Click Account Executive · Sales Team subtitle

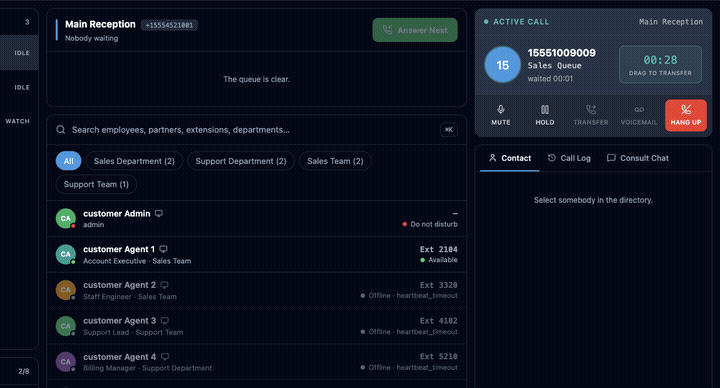(137, 261)
